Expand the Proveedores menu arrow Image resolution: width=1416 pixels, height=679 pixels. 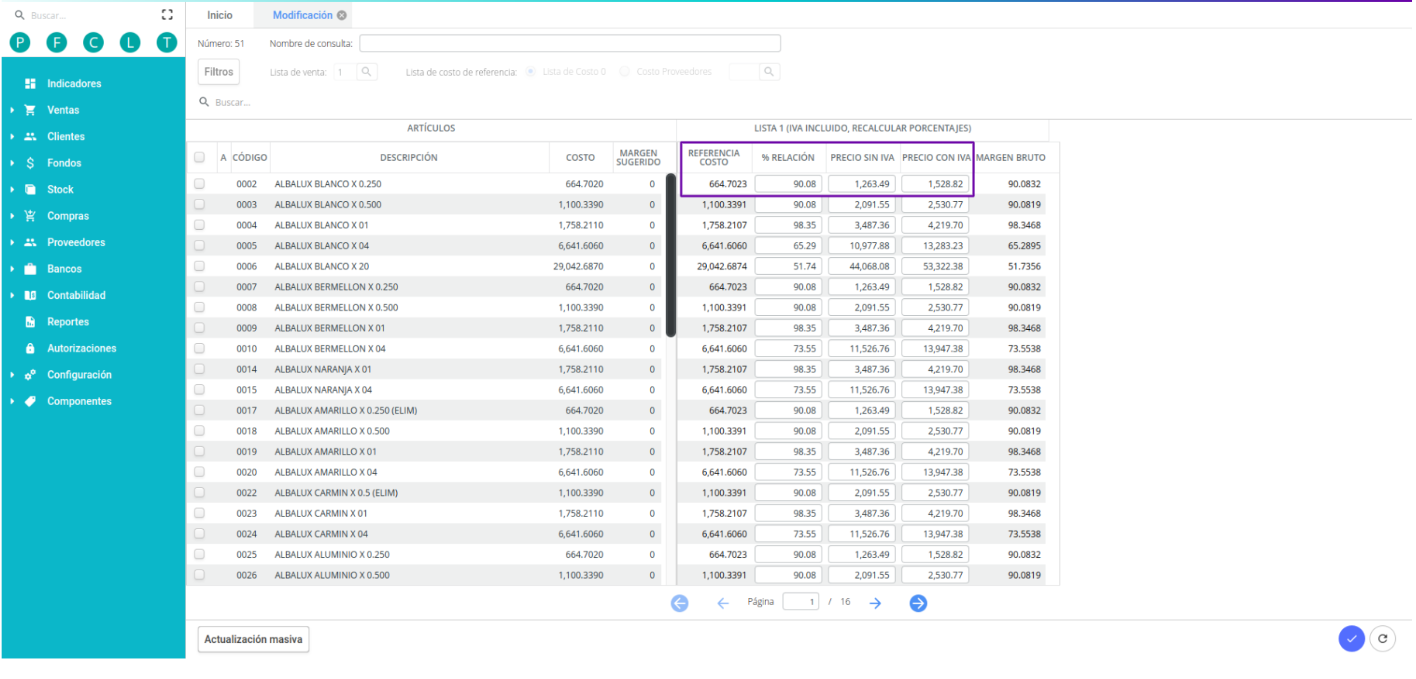click(x=12, y=243)
